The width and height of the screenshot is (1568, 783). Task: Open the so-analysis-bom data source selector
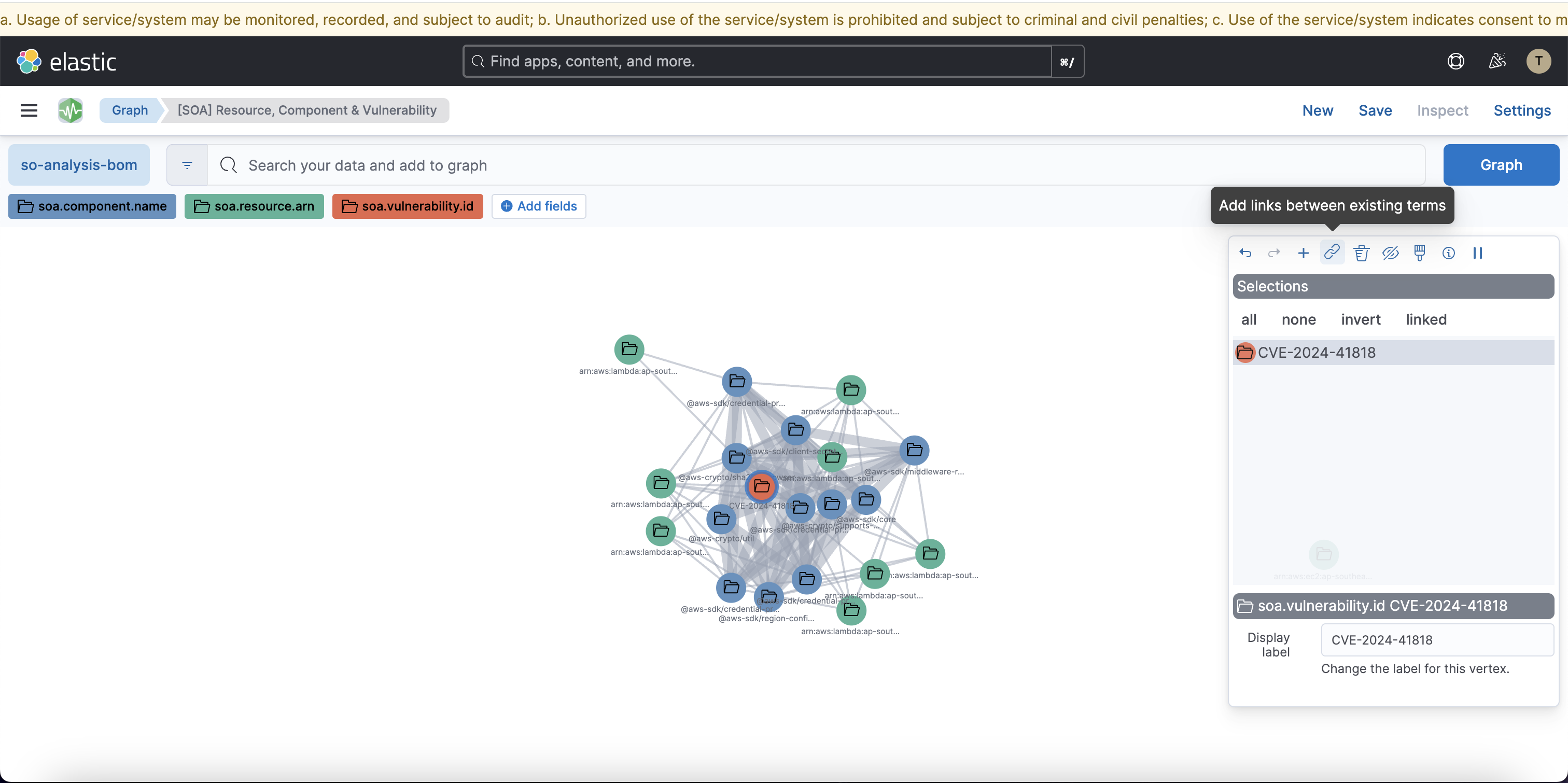pos(79,165)
